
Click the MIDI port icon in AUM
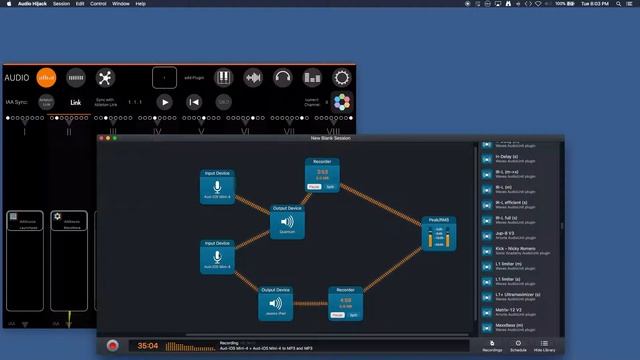[x=76, y=78]
